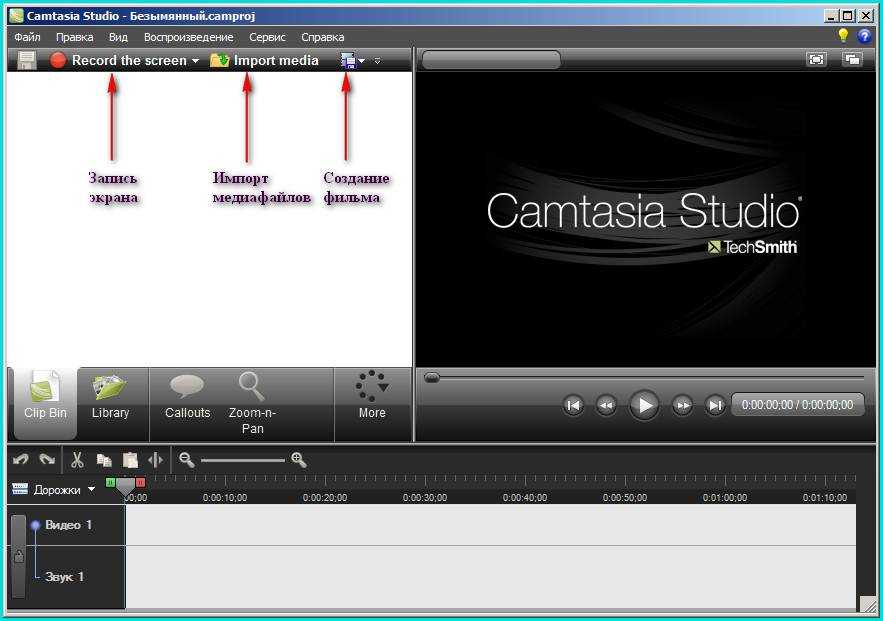Click the Produce and share film icon
This screenshot has width=883, height=621.
click(x=349, y=60)
